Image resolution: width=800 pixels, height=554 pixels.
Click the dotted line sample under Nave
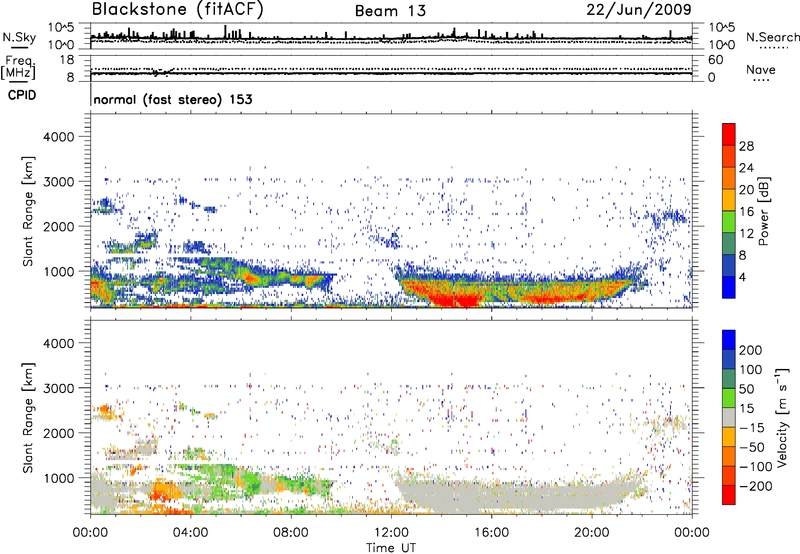[761, 81]
